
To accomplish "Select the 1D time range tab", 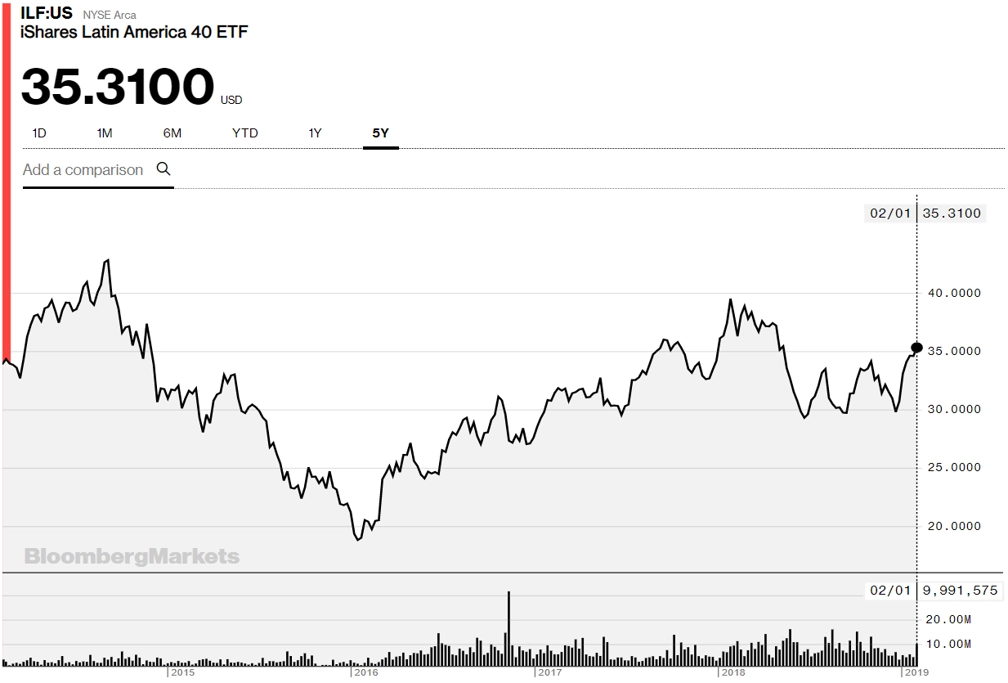I will [x=39, y=133].
